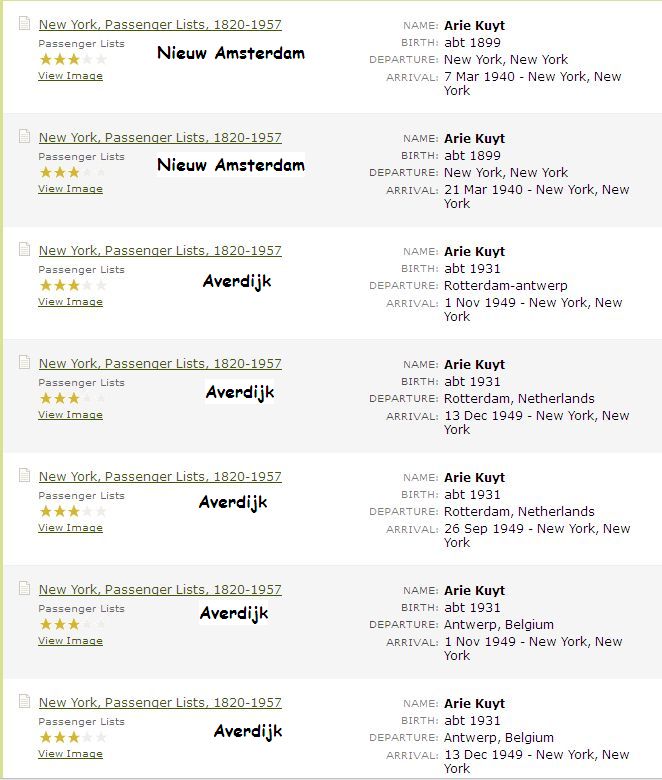Click document icon for 7 Mar 1940 record

click(x=24, y=23)
